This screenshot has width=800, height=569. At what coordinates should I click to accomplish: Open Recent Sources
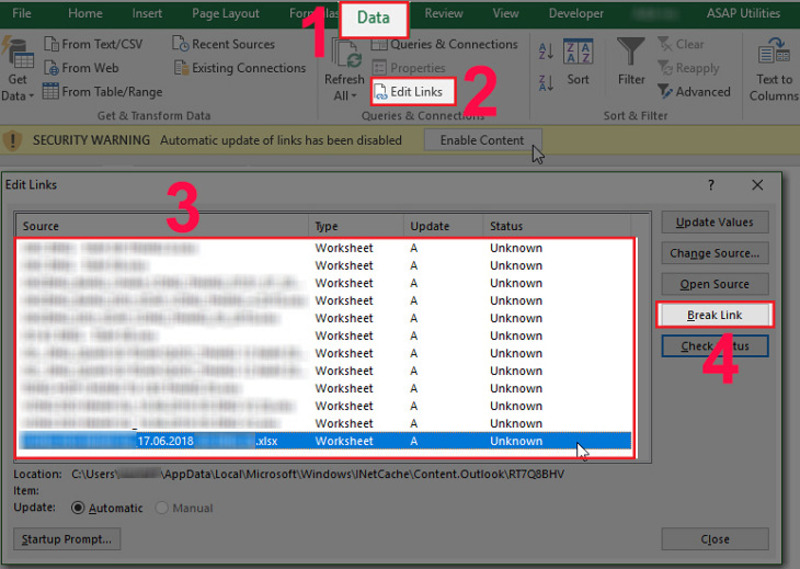180,44
